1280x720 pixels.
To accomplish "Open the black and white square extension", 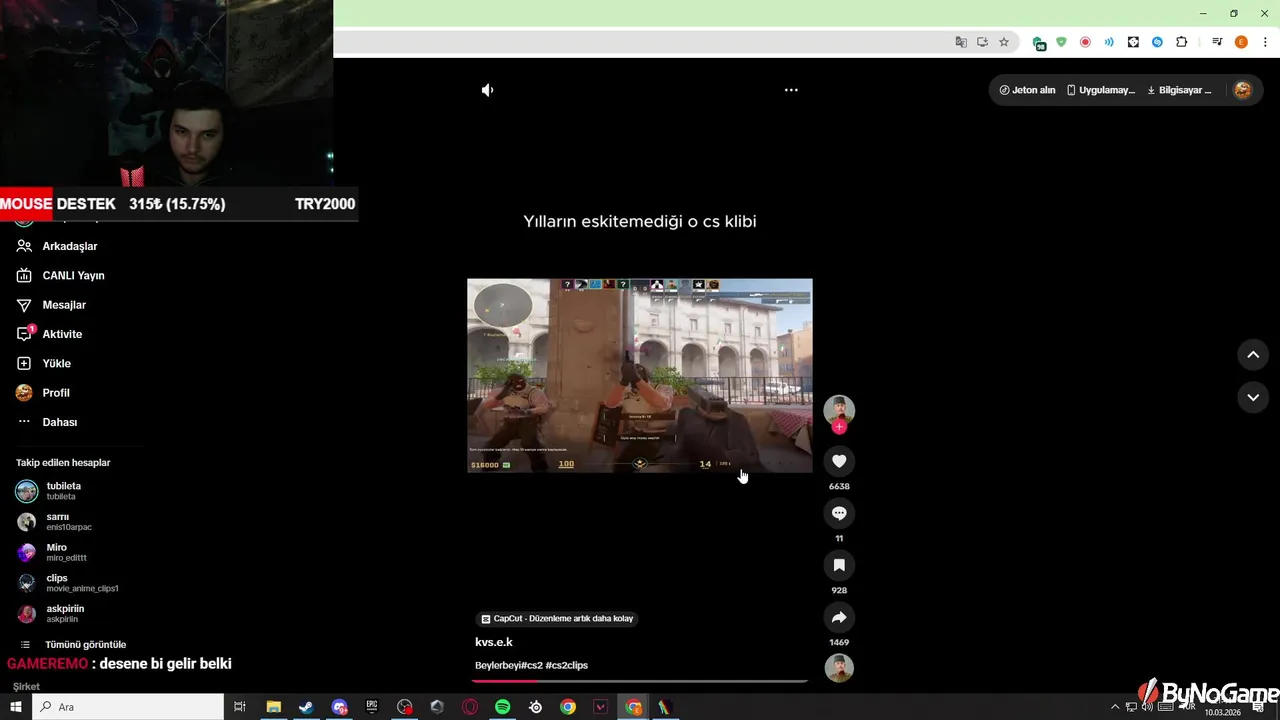I will 1133,42.
